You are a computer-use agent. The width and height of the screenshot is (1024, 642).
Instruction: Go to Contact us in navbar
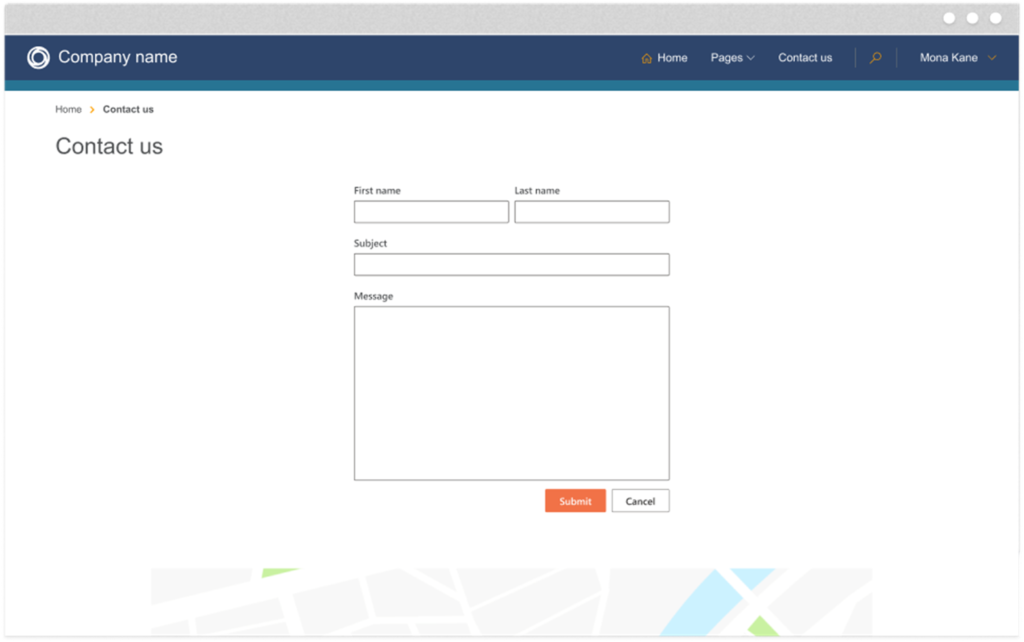[x=805, y=57]
